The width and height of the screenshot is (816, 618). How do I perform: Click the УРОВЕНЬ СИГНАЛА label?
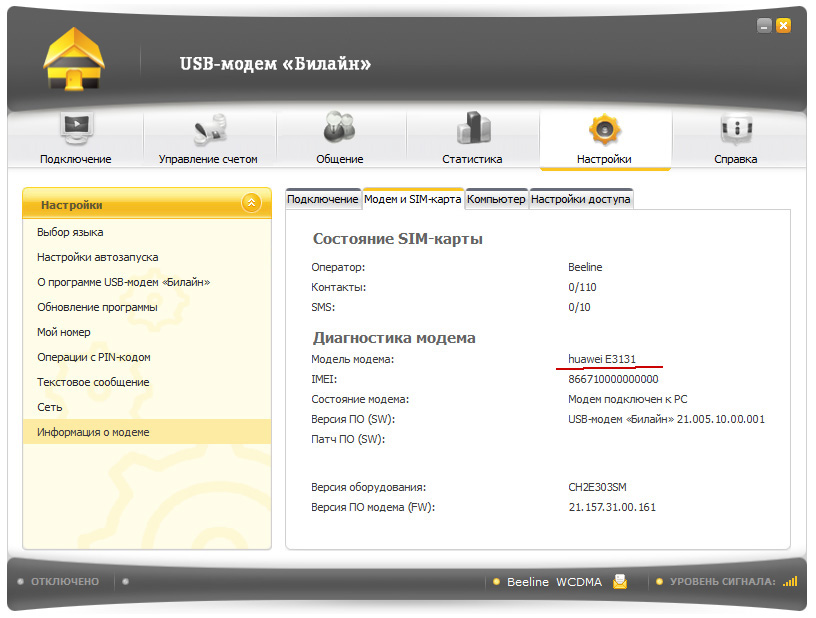click(722, 582)
